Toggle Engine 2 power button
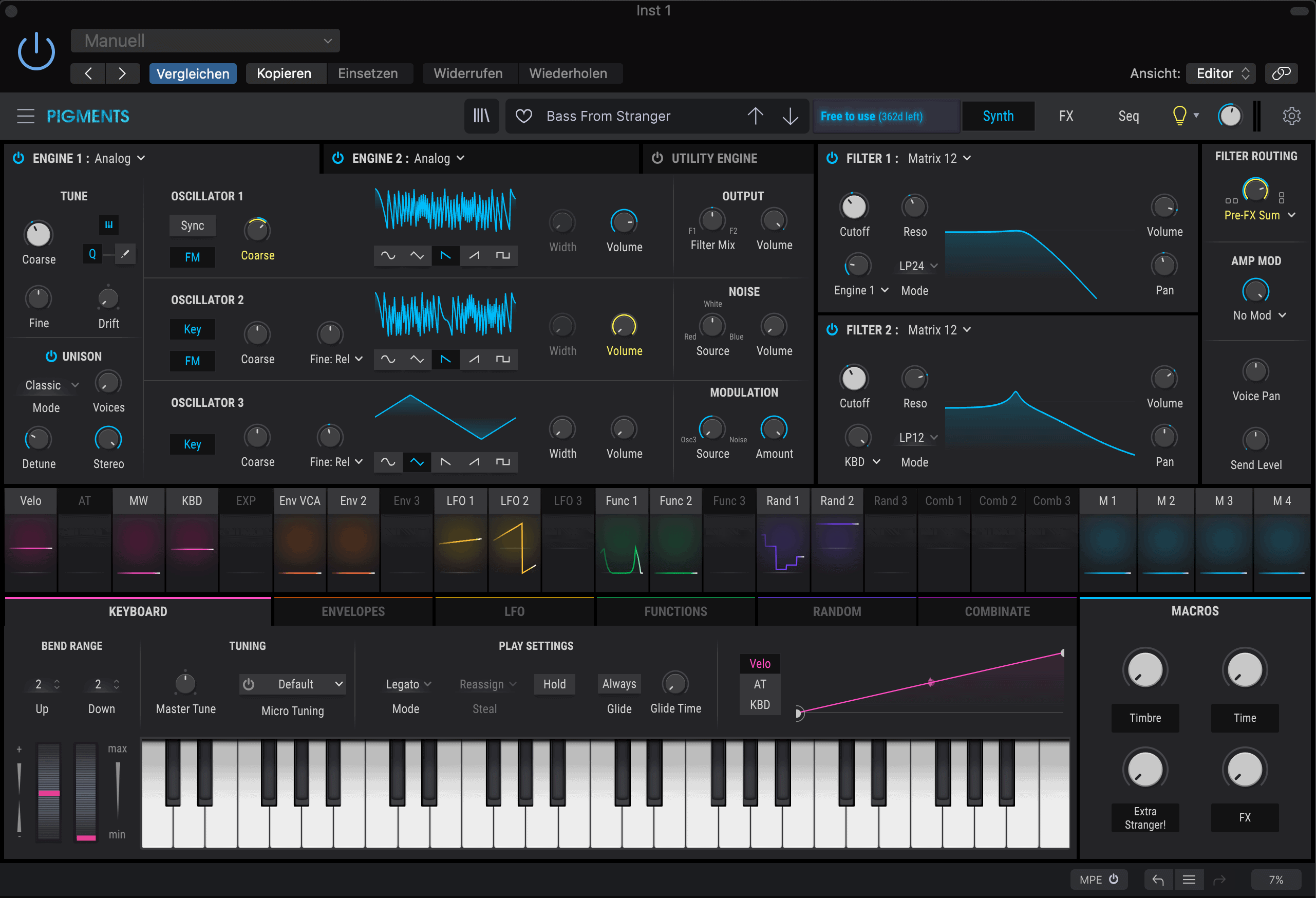Screen dimensions: 1316x898 (x=339, y=157)
